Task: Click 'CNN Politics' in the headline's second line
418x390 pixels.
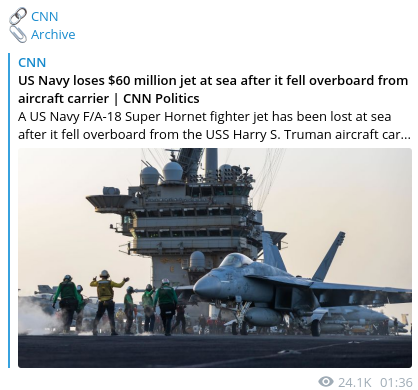Action: pyautogui.click(x=161, y=99)
